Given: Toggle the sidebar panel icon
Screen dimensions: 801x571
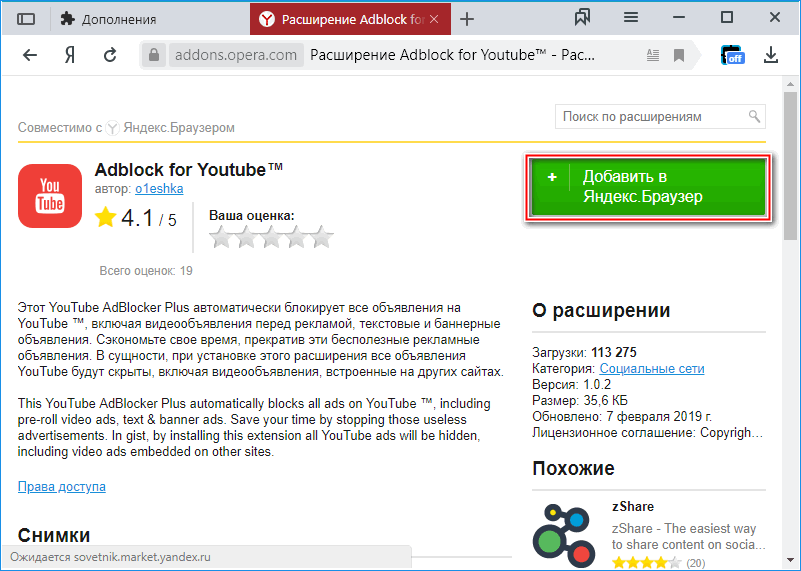Looking at the screenshot, I should (x=26, y=19).
